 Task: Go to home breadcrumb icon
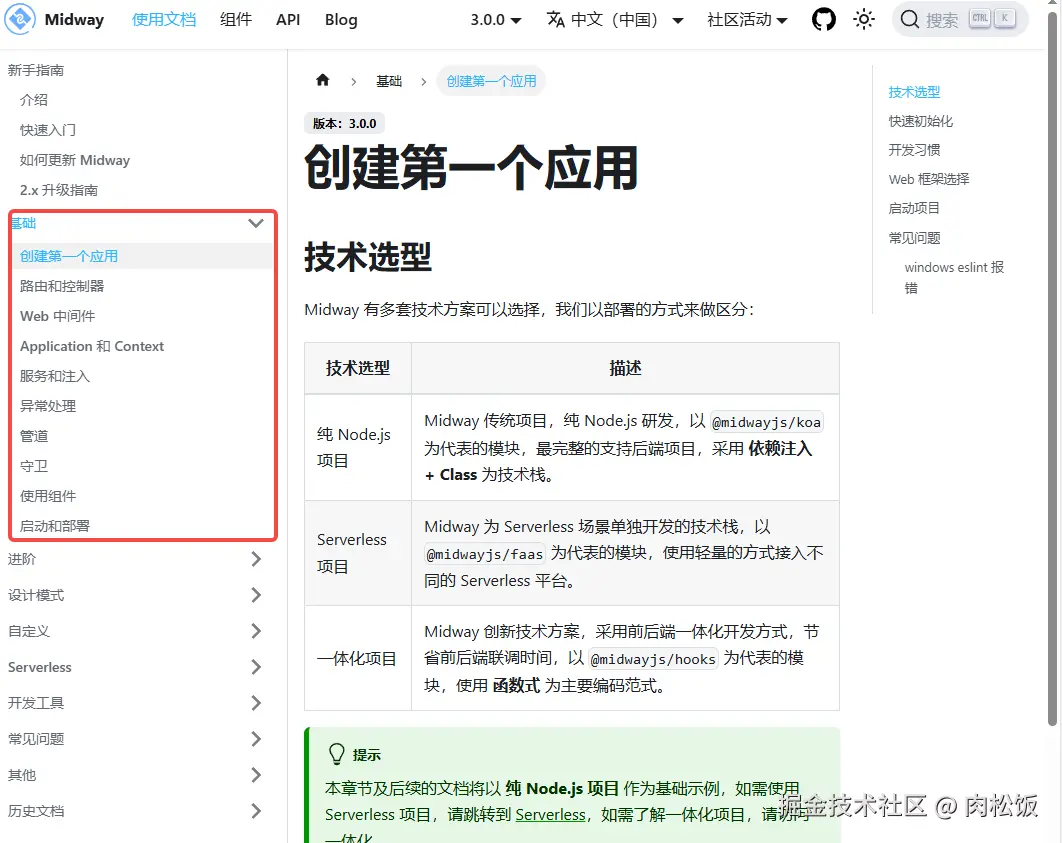[322, 81]
